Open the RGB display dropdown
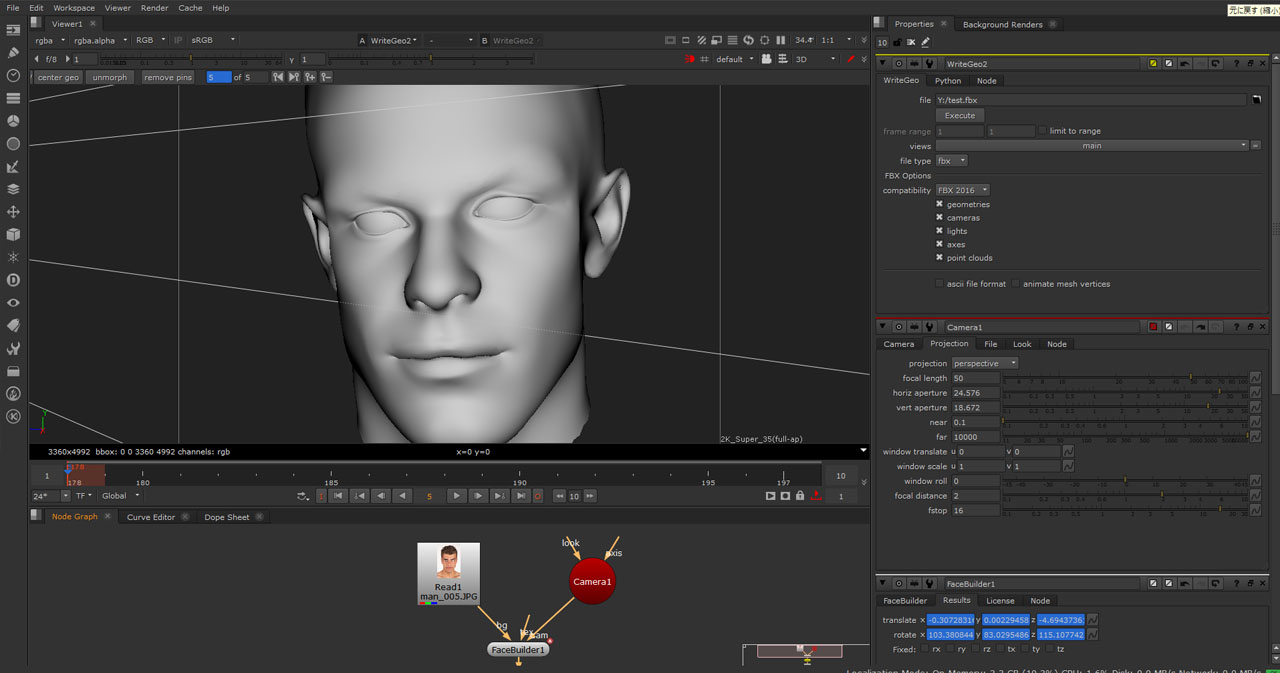This screenshot has height=673, width=1280. pyautogui.click(x=150, y=40)
